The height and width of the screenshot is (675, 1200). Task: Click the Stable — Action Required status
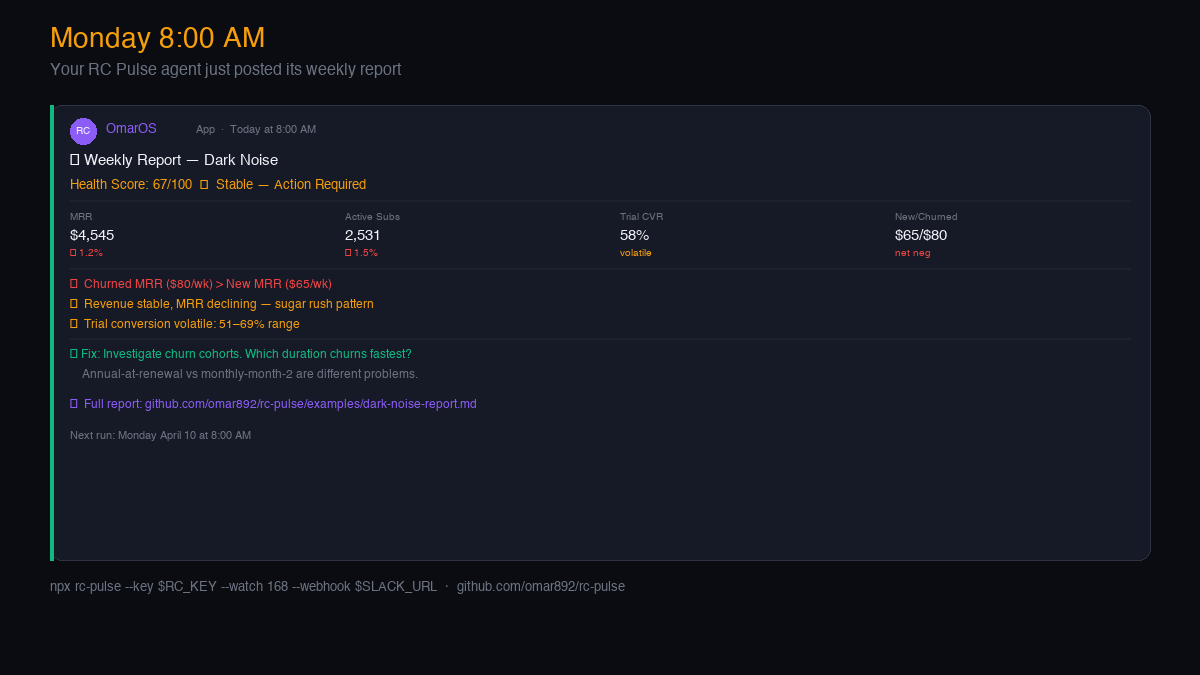tap(291, 185)
